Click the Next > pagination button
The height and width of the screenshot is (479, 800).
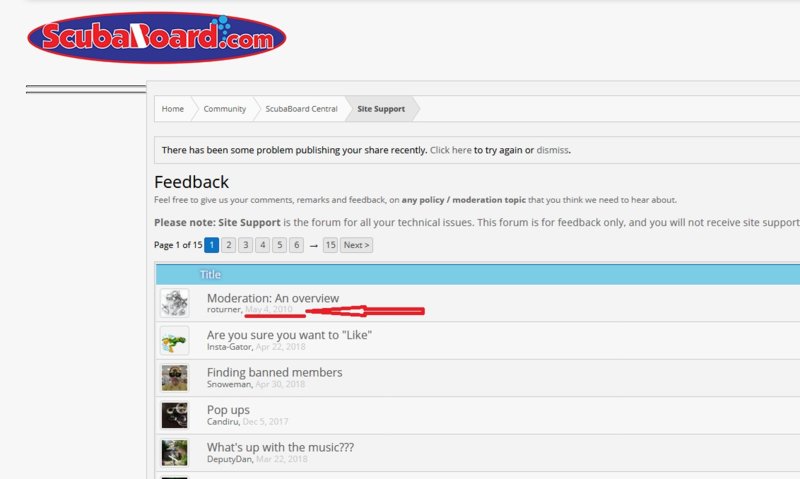[x=356, y=245]
